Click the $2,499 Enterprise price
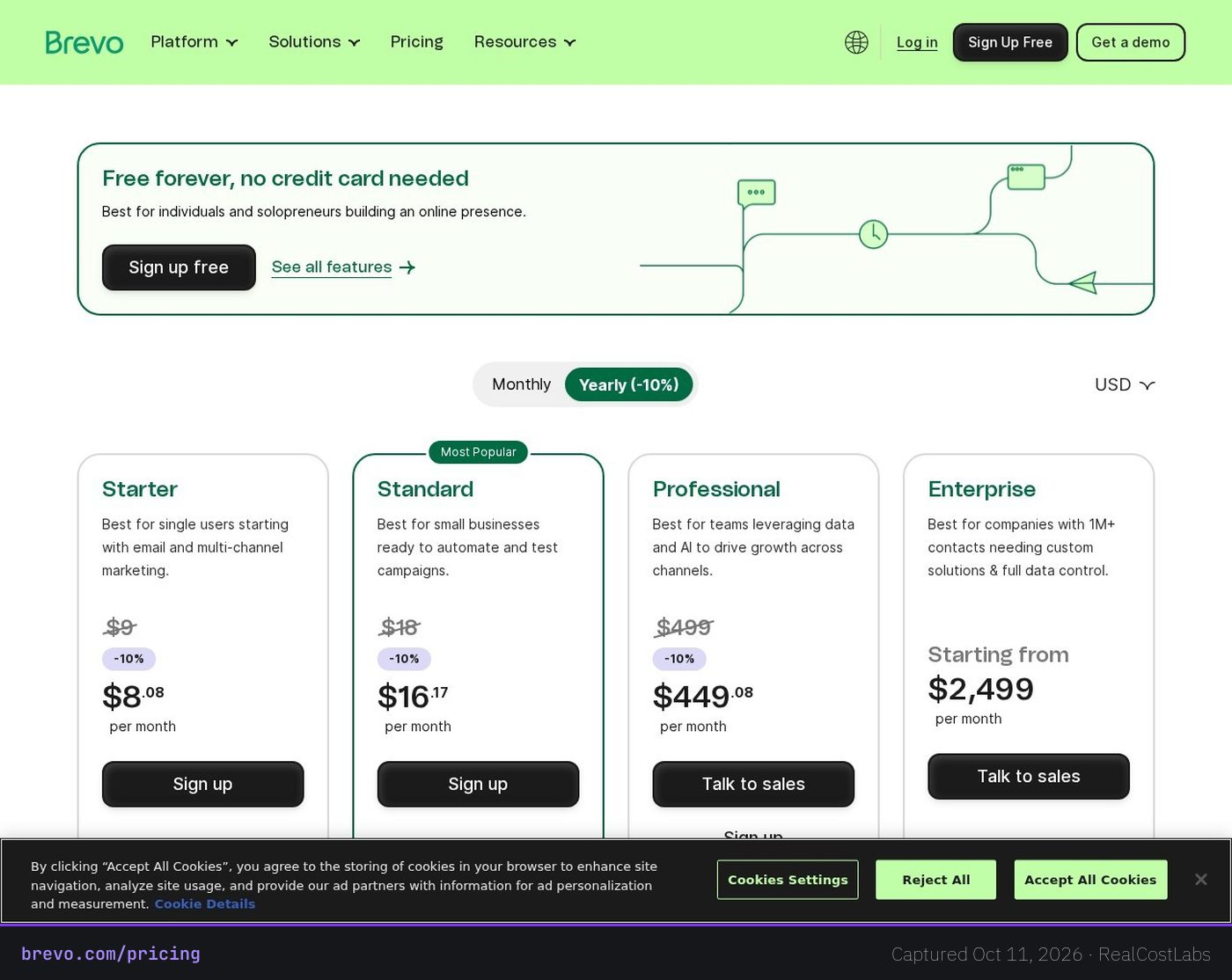This screenshot has width=1232, height=980. [980, 689]
